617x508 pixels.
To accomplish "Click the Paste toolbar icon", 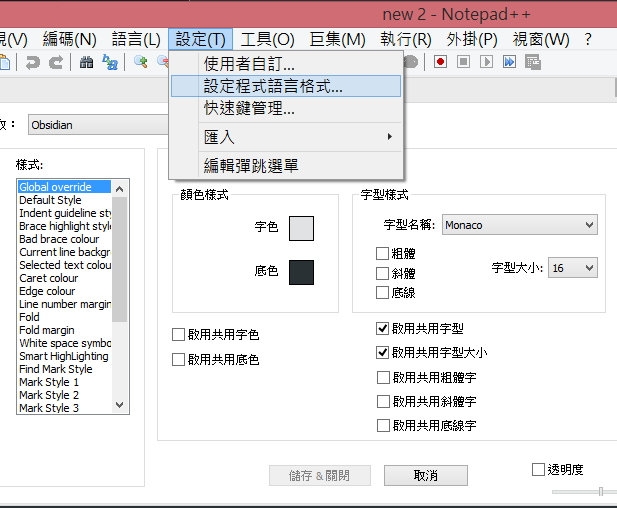I will pyautogui.click(x=5, y=62).
